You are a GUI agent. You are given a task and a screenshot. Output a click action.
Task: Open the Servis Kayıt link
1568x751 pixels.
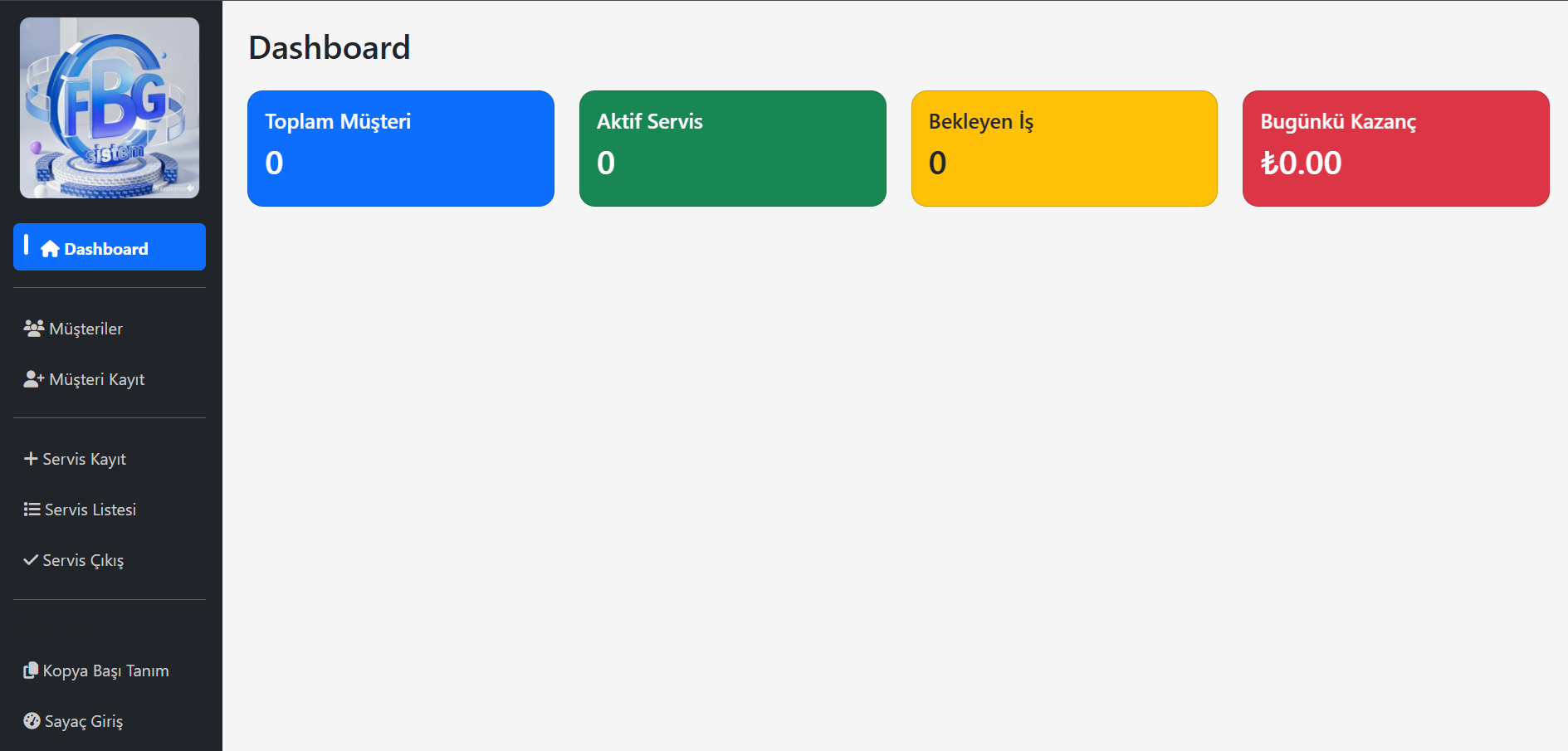point(85,459)
